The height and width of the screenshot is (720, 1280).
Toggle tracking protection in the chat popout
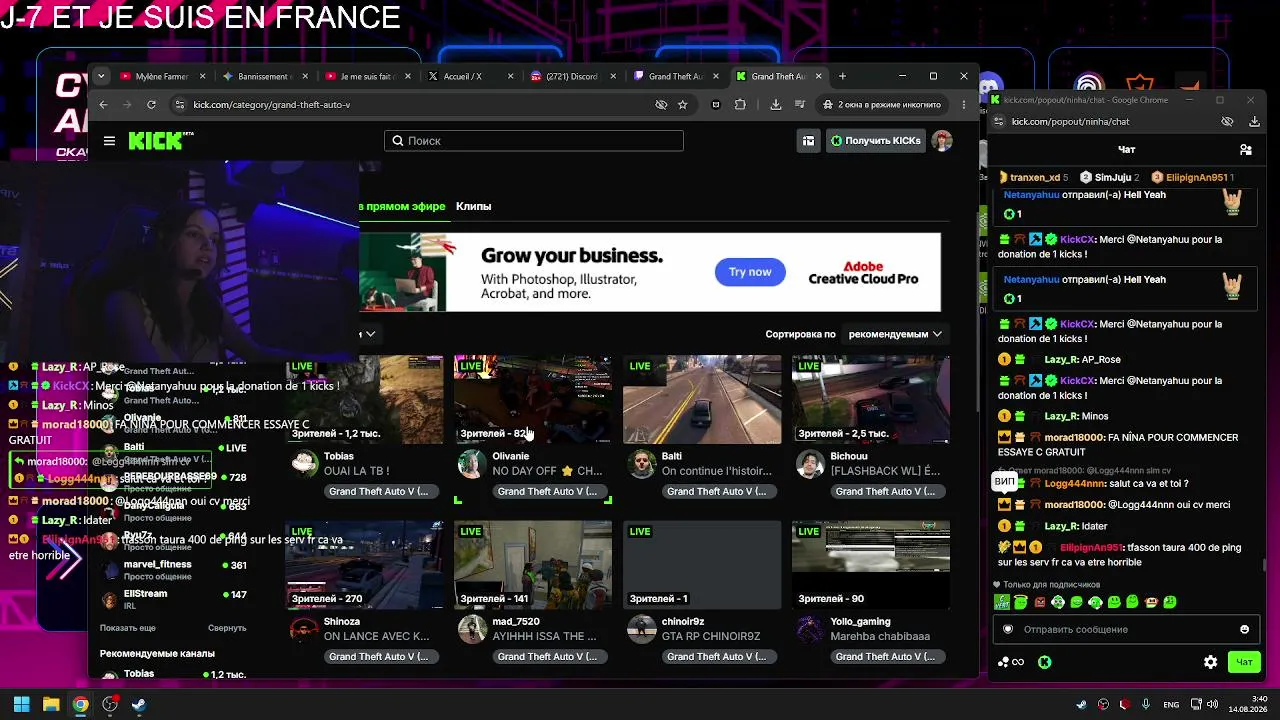pyautogui.click(x=1227, y=122)
